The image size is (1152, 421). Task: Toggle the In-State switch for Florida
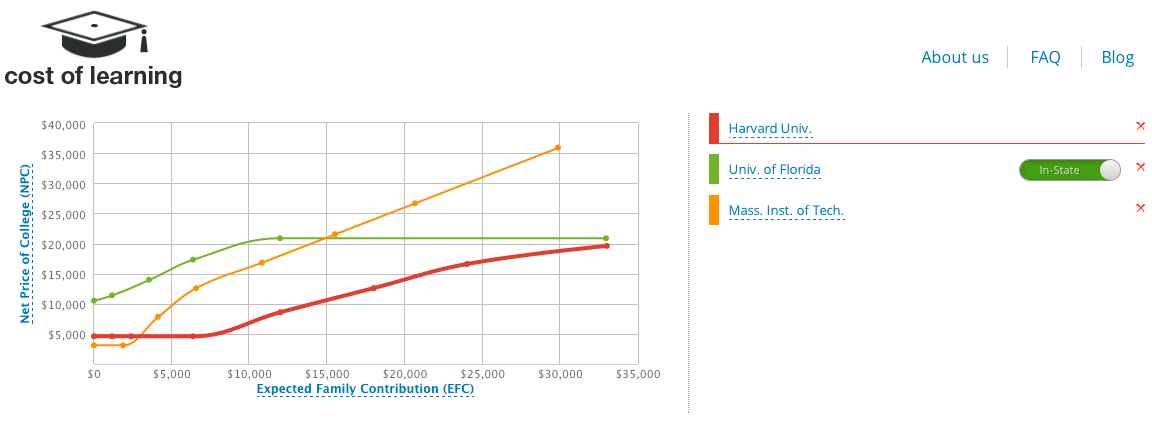tap(1069, 170)
